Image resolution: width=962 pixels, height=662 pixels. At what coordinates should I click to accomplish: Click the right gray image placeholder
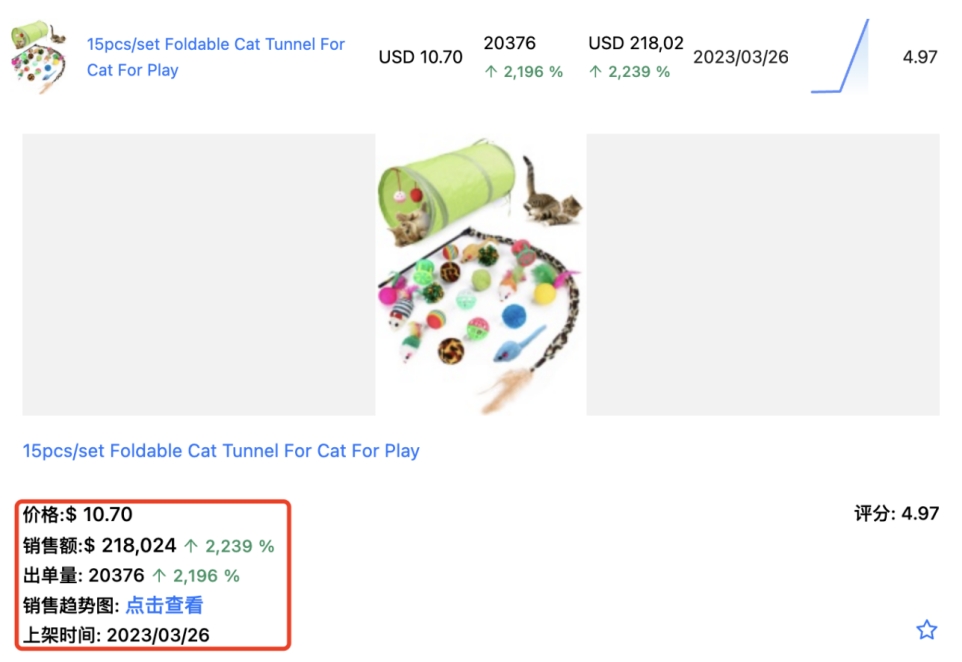tap(763, 275)
